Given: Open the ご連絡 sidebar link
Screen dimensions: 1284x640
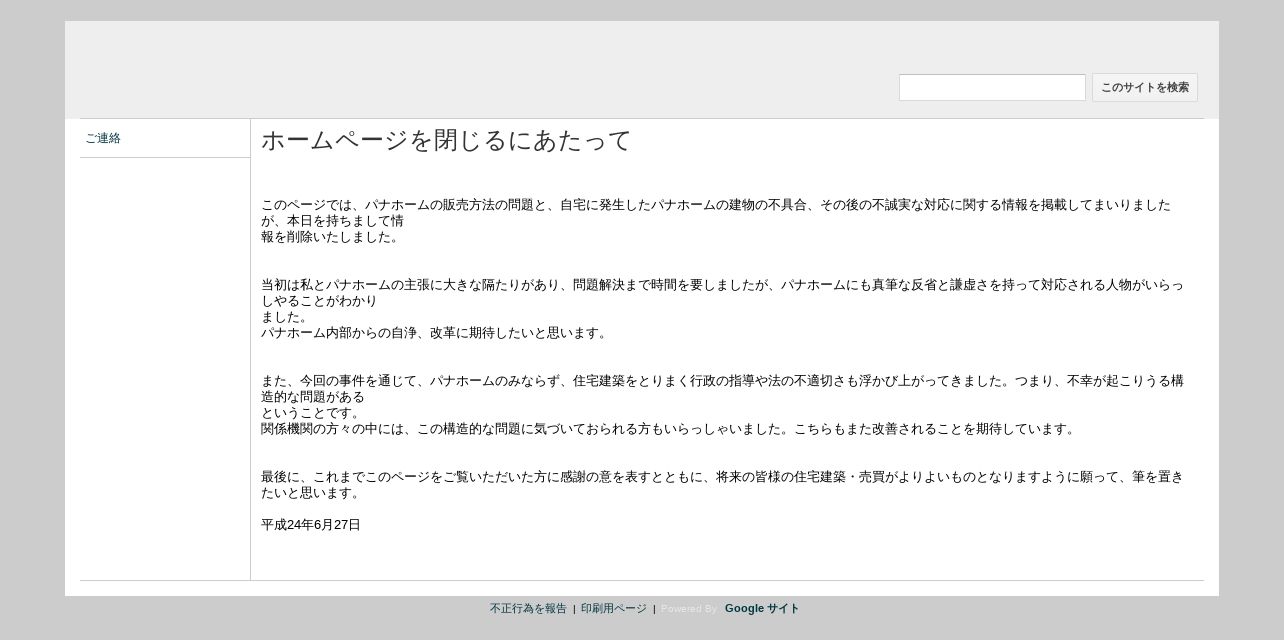Looking at the screenshot, I should [x=103, y=138].
